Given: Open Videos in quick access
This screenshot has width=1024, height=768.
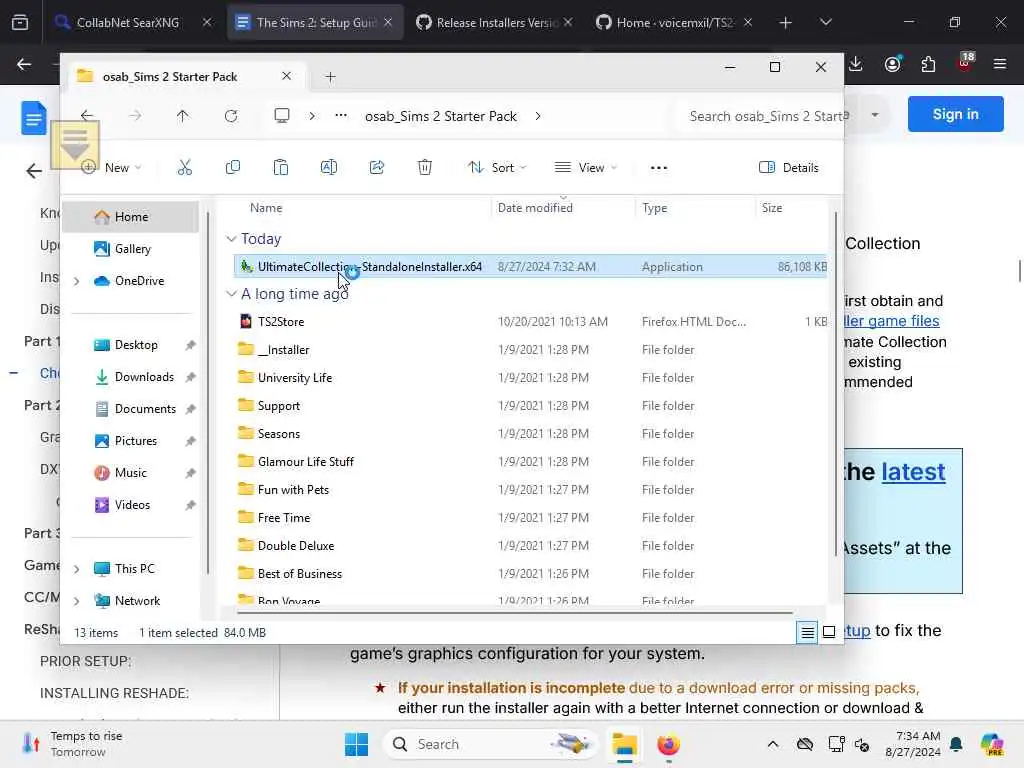Looking at the screenshot, I should coord(135,505).
